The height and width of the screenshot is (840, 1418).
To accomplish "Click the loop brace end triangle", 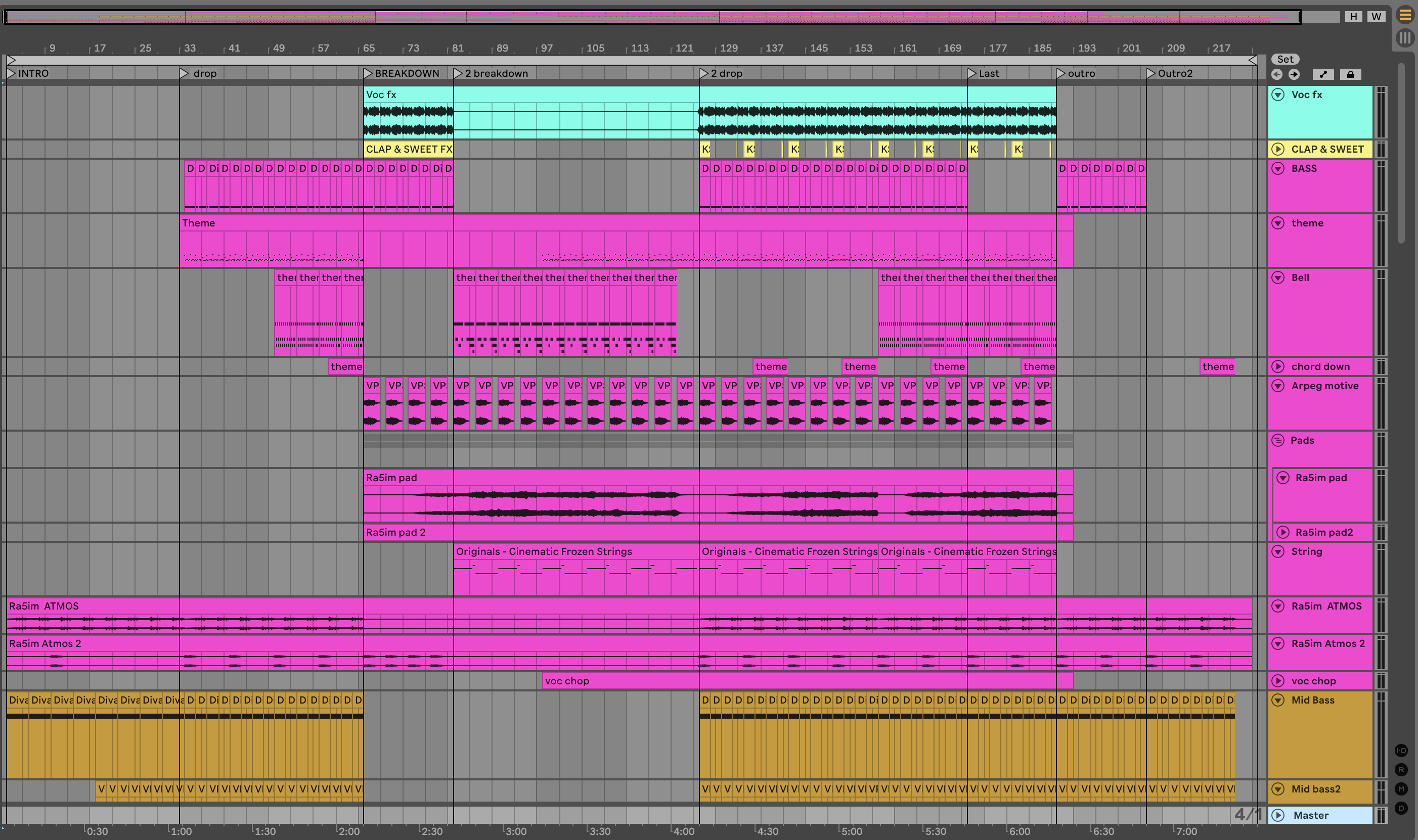I will click(1253, 60).
